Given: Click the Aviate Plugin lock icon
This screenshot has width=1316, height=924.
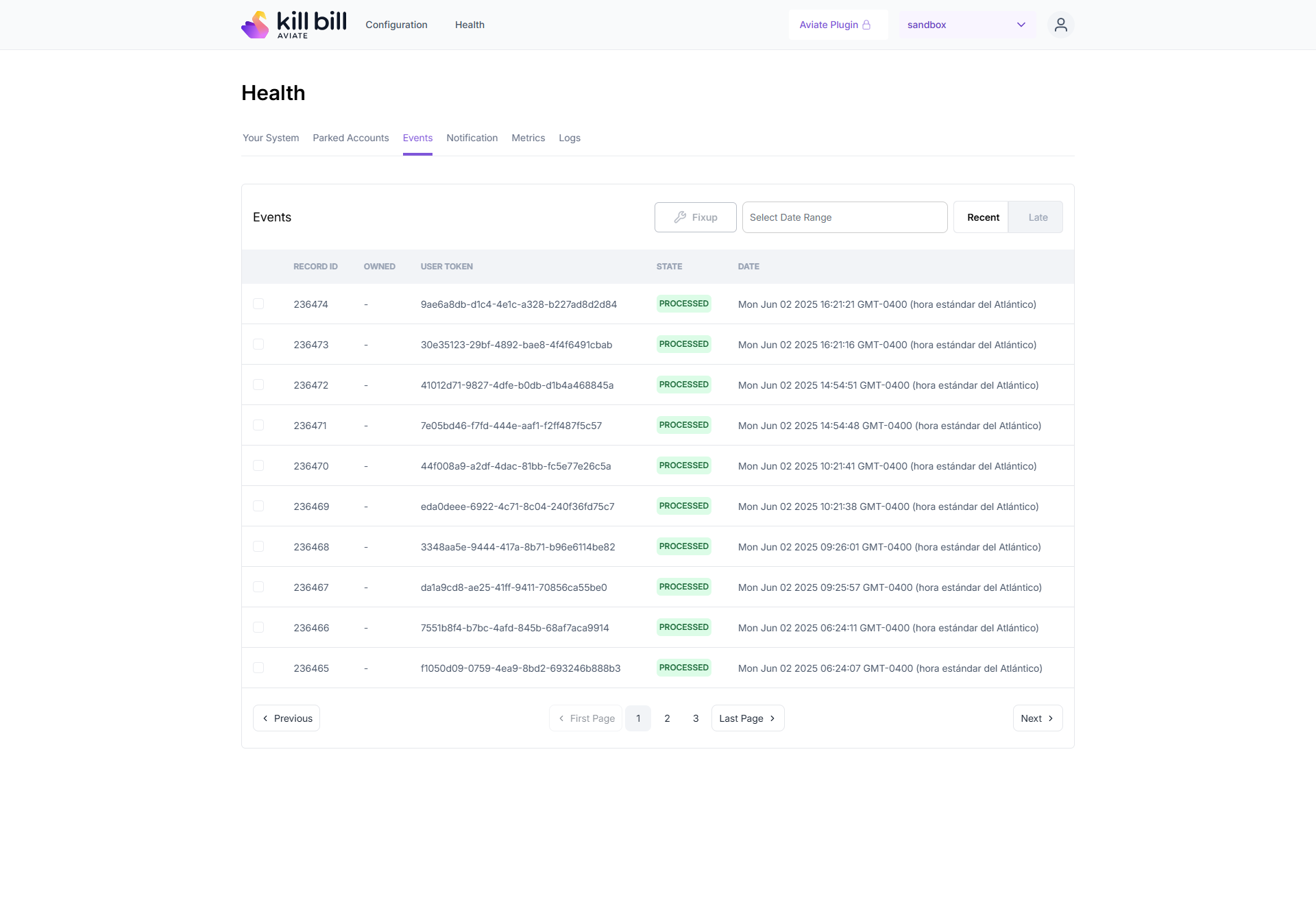Looking at the screenshot, I should pos(866,25).
